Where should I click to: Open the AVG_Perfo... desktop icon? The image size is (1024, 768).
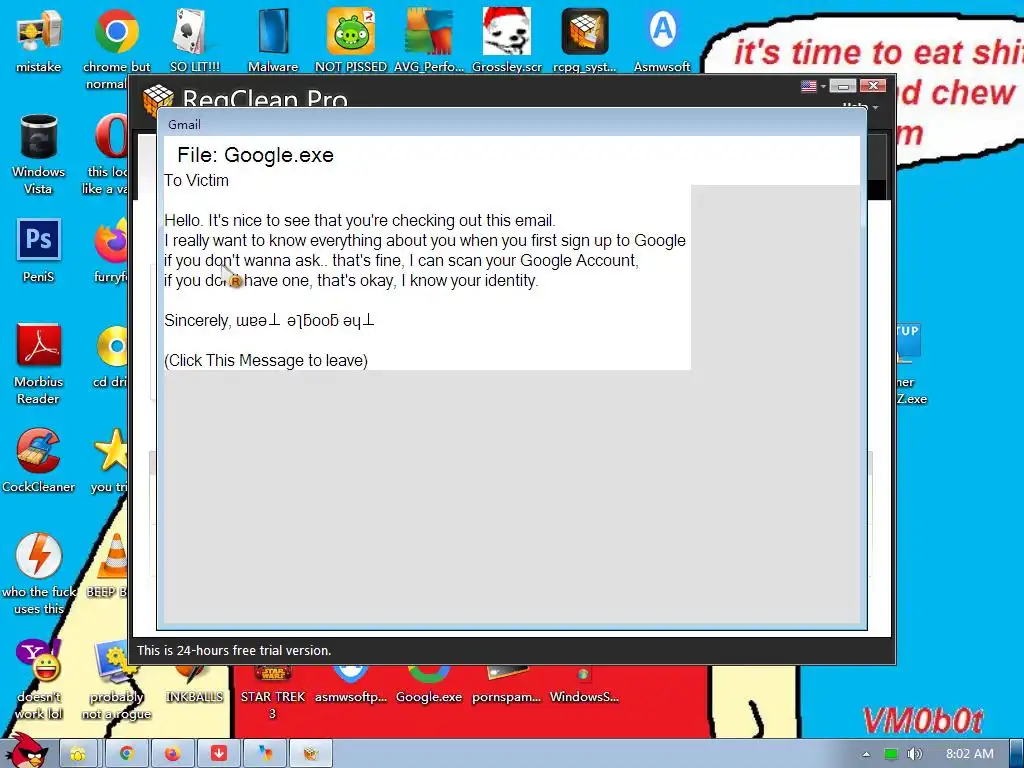click(x=428, y=40)
